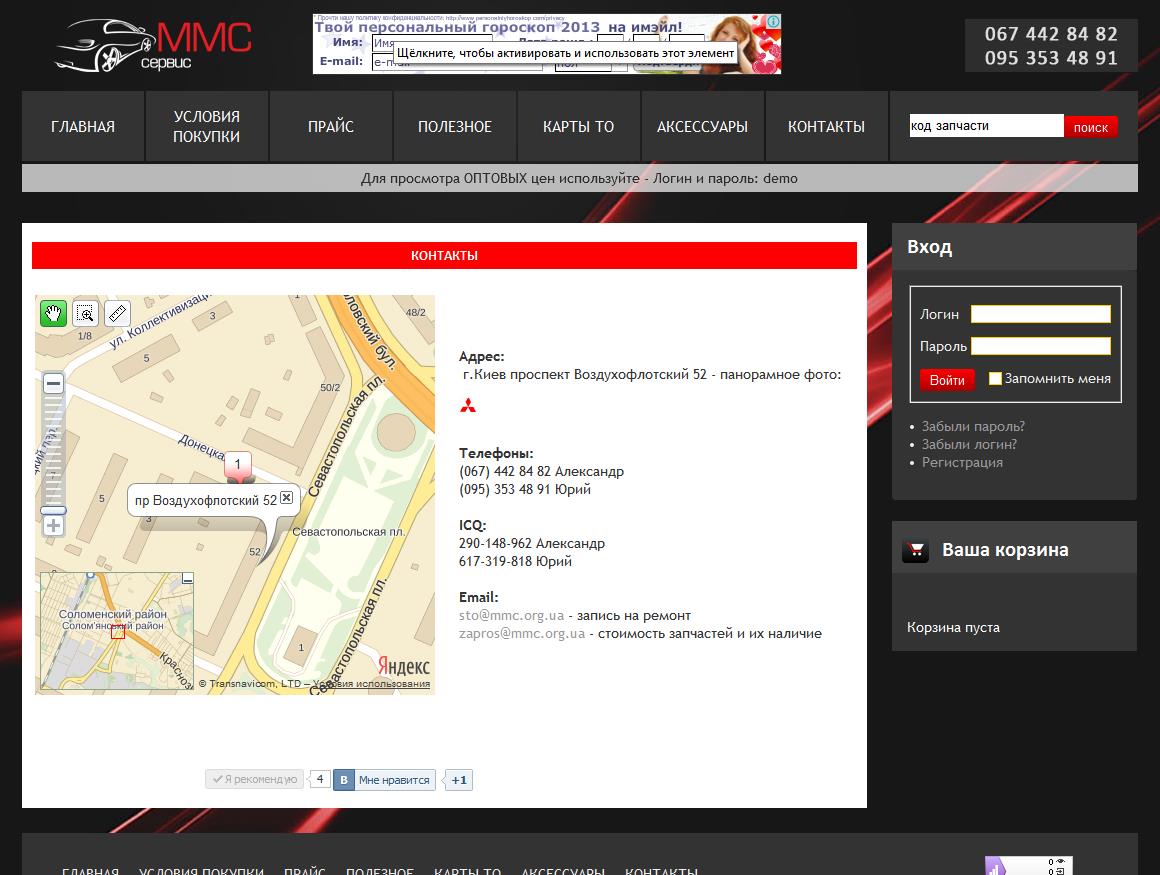Select the ruler distance tool on map
Image resolution: width=1160 pixels, height=875 pixels.
click(118, 313)
